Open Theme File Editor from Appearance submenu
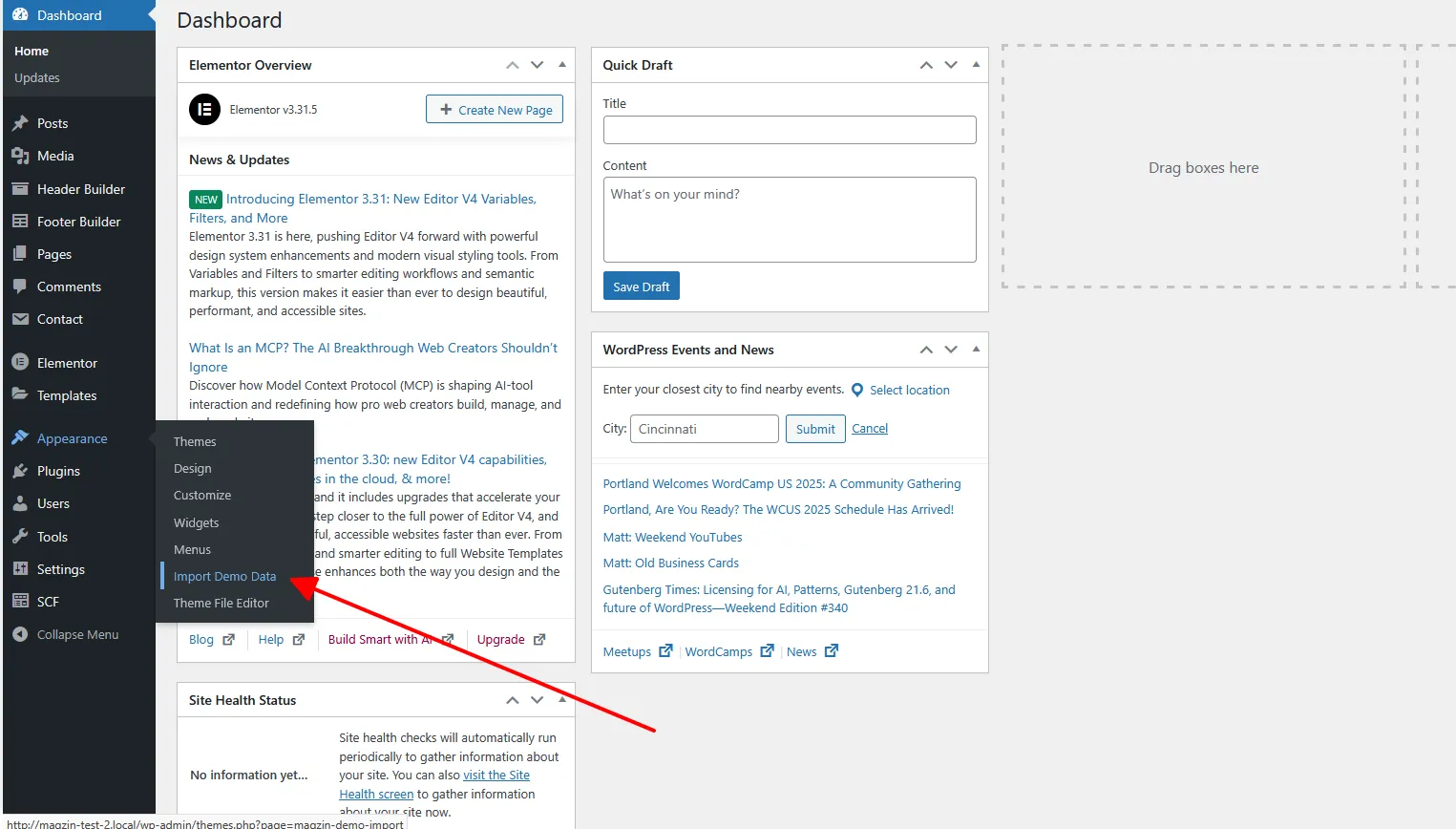Screen dimensions: 1456x829 222,603
